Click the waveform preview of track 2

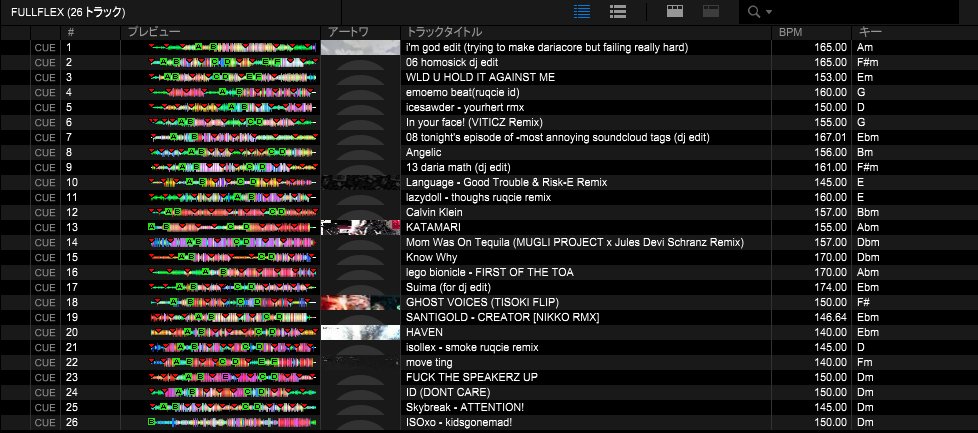click(x=234, y=62)
